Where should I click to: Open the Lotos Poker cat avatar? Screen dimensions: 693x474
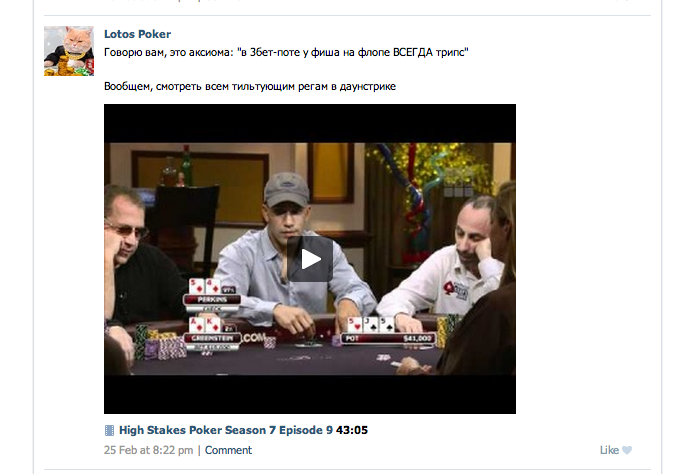tap(69, 51)
